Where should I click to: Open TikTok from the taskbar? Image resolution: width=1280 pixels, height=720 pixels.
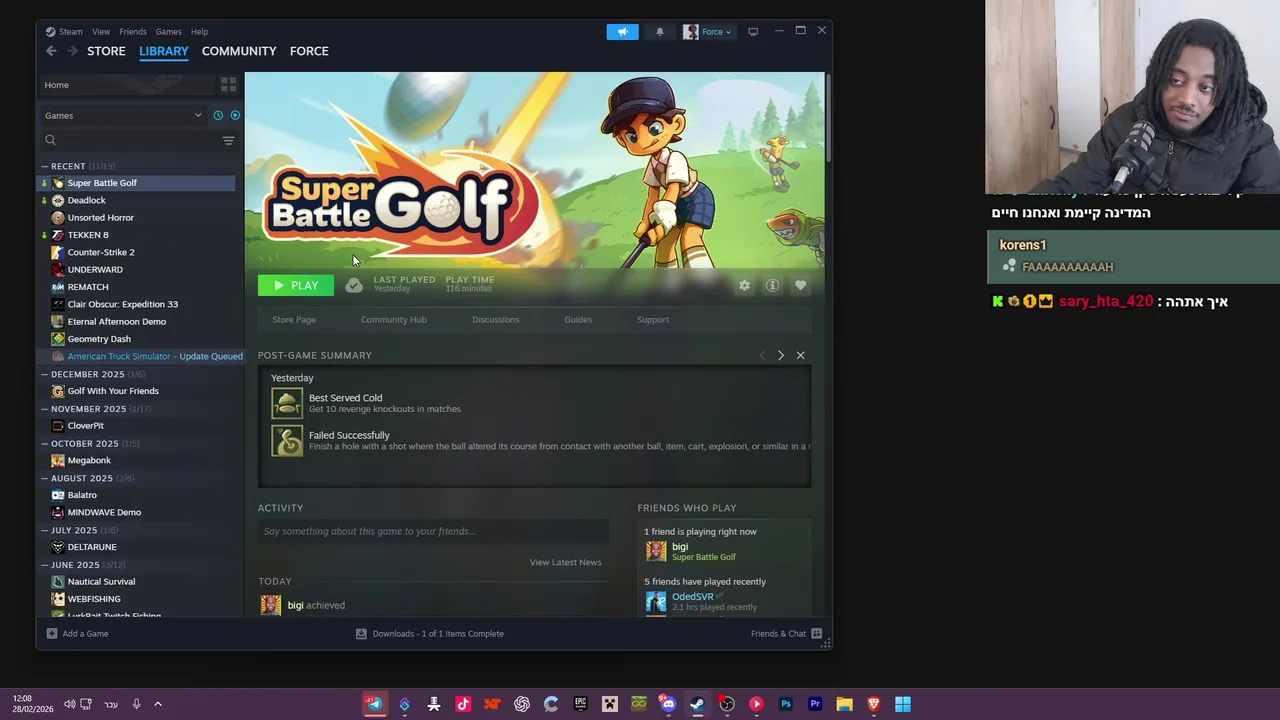463,704
